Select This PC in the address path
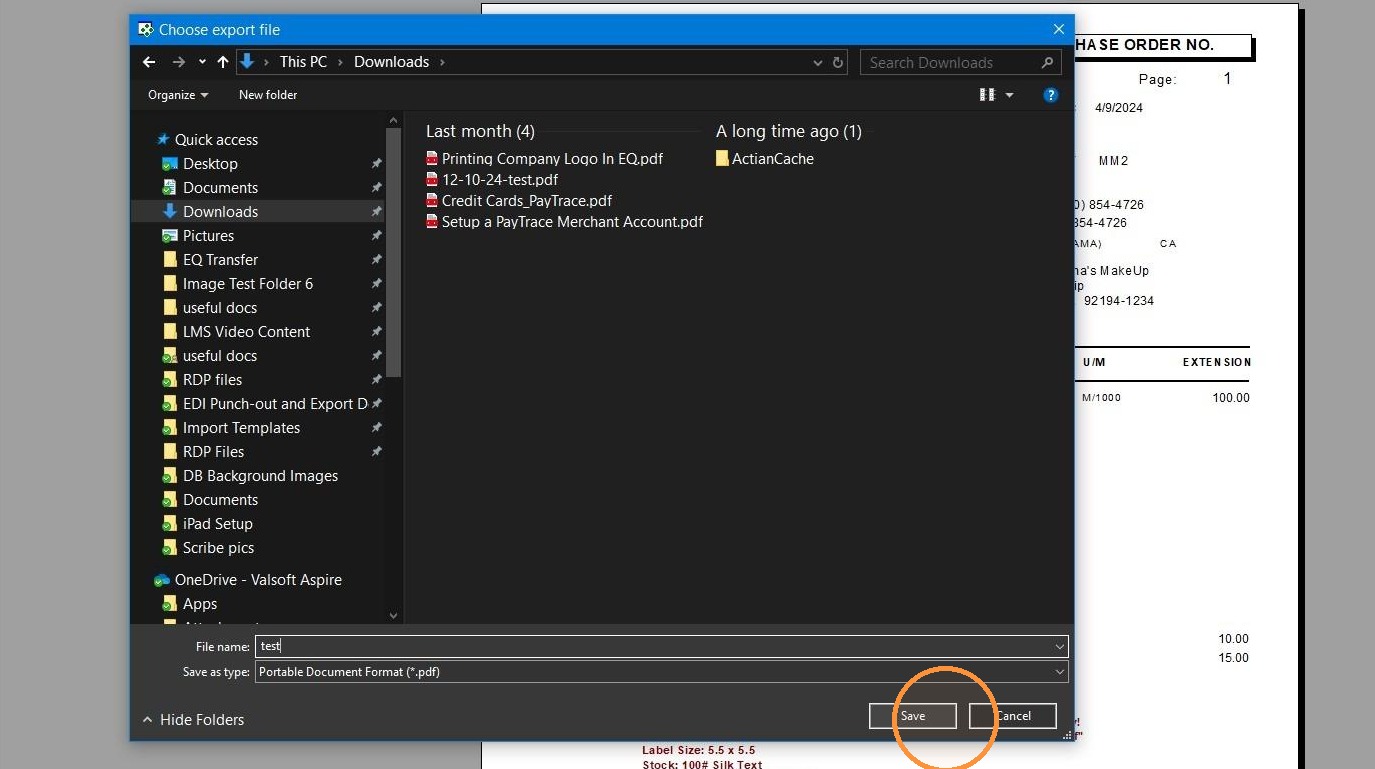This screenshot has width=1375, height=769. [x=303, y=62]
